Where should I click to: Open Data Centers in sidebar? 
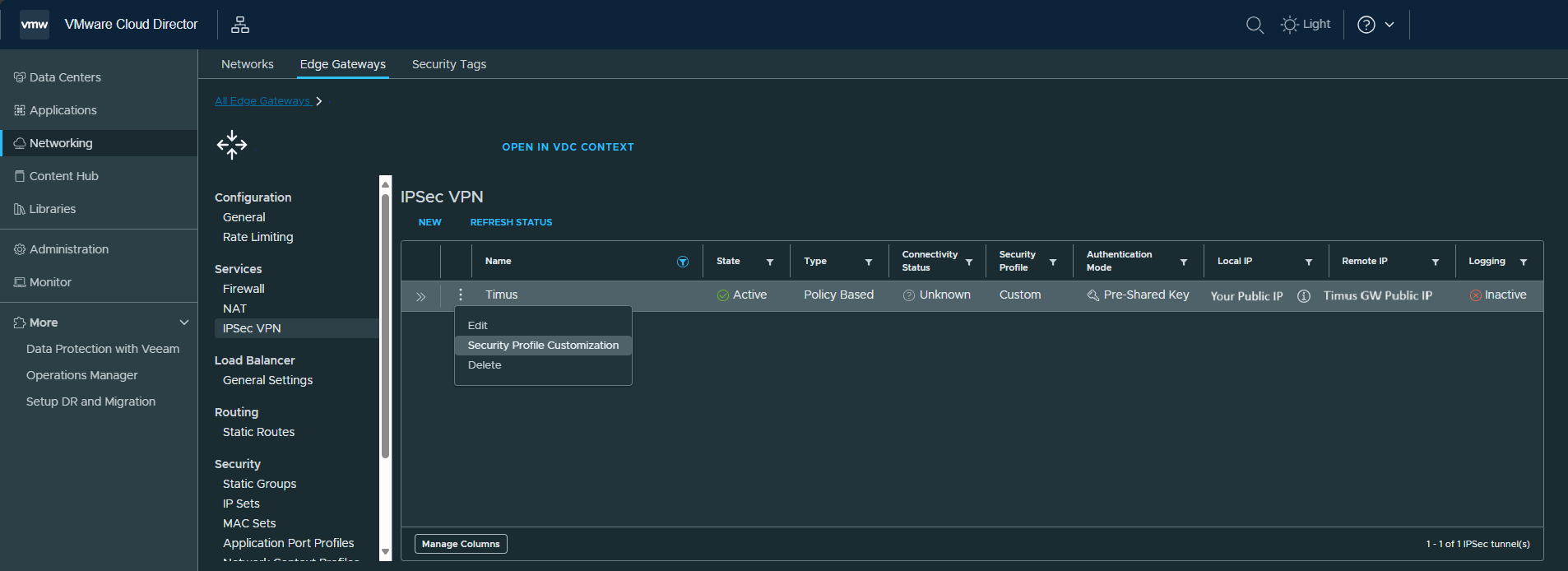click(58, 77)
